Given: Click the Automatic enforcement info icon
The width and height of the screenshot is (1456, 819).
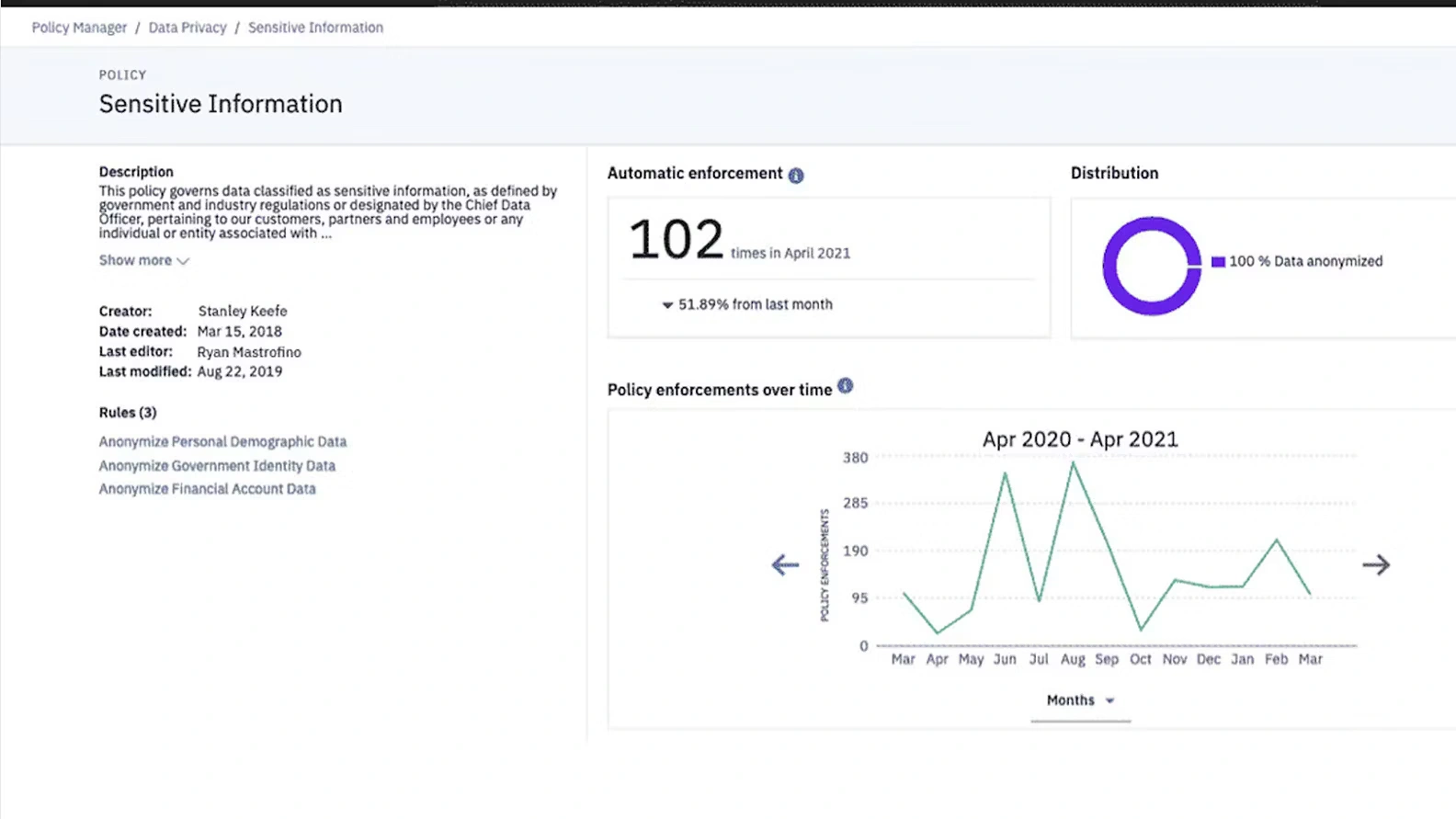Looking at the screenshot, I should click(x=796, y=176).
